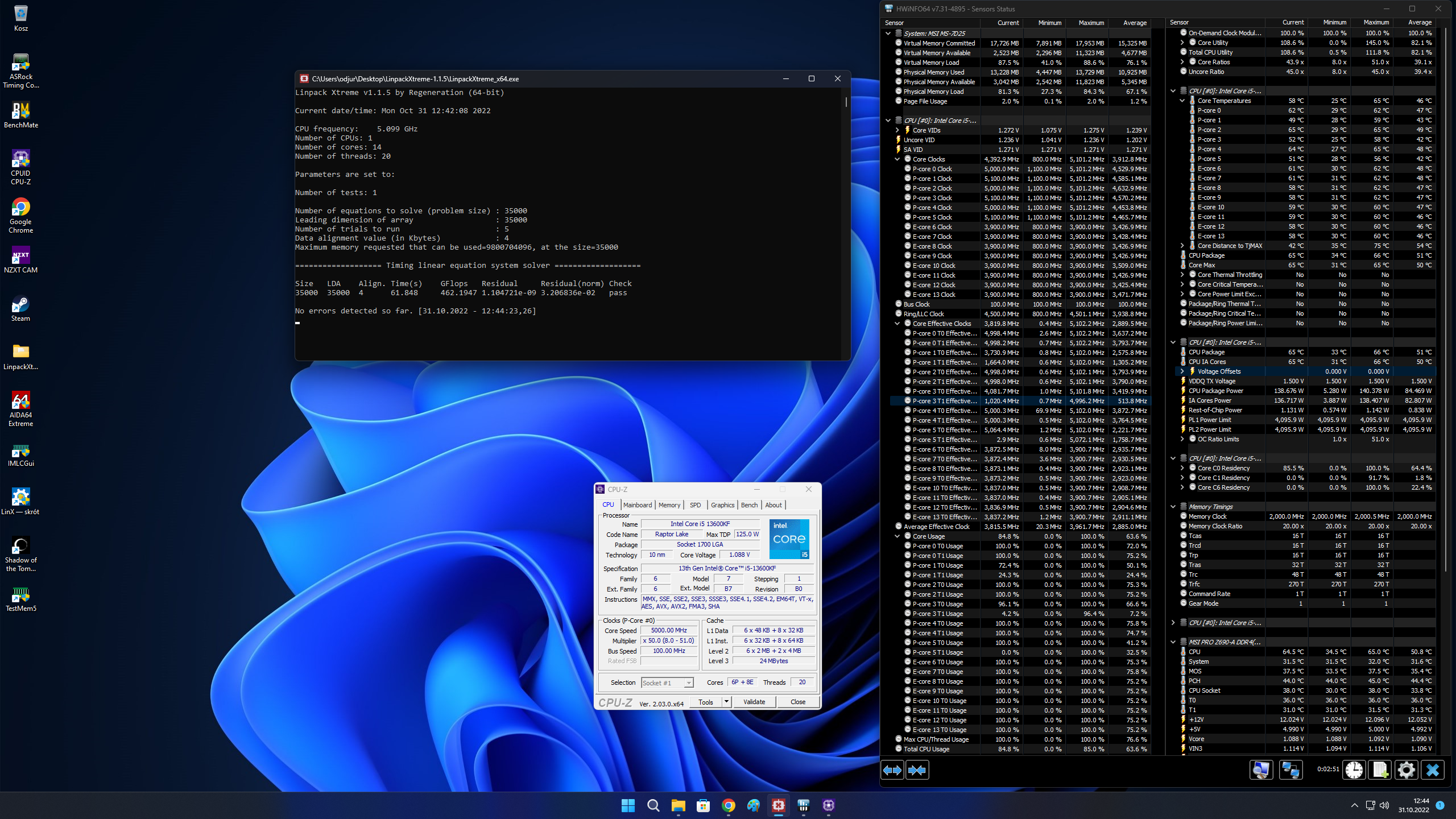
Task: Collapse Core Temperatures tree
Action: (1182, 101)
